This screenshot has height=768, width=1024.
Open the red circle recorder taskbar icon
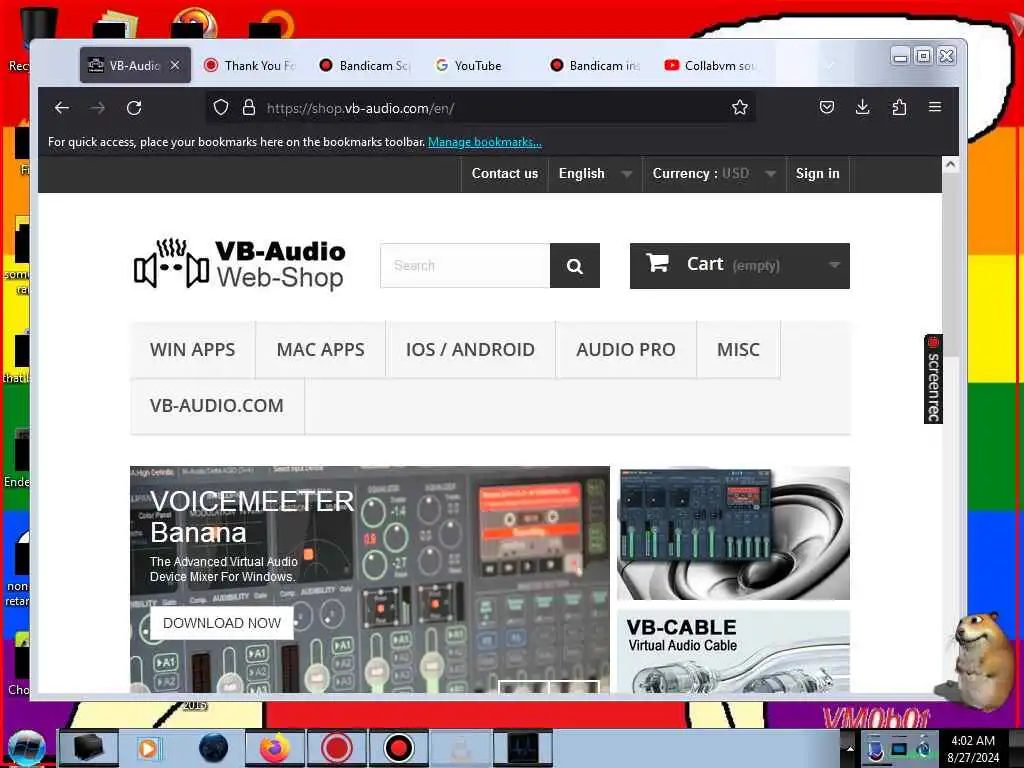pos(336,748)
